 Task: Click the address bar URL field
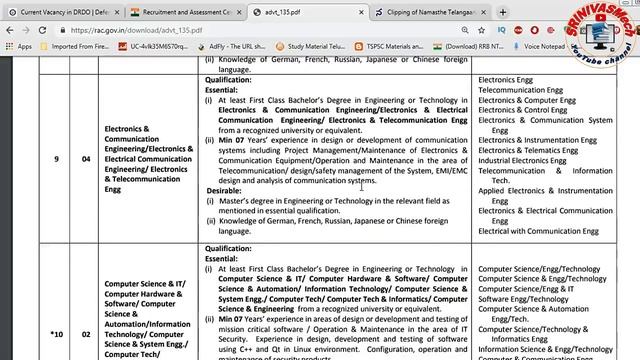pos(261,30)
